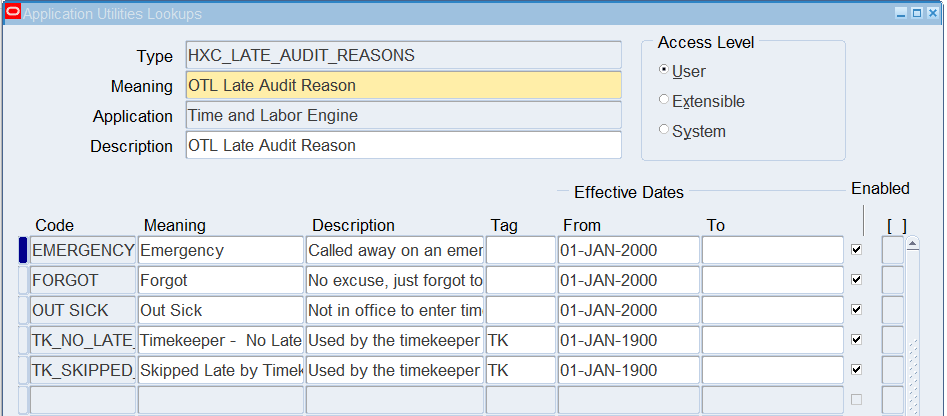The image size is (947, 416).
Task: Select the System access level option
Action: pyautogui.click(x=664, y=131)
